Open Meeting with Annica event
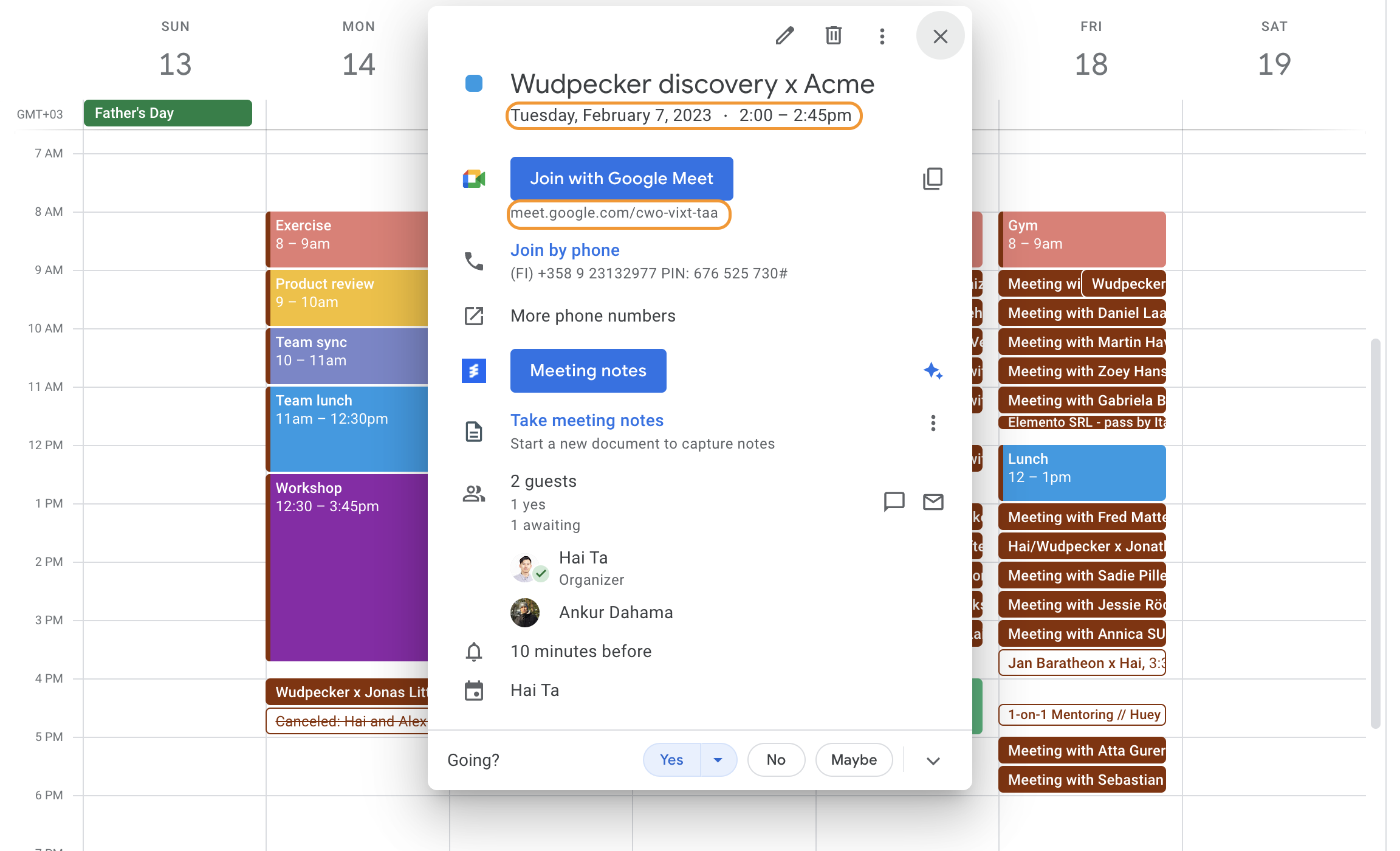 1082,634
